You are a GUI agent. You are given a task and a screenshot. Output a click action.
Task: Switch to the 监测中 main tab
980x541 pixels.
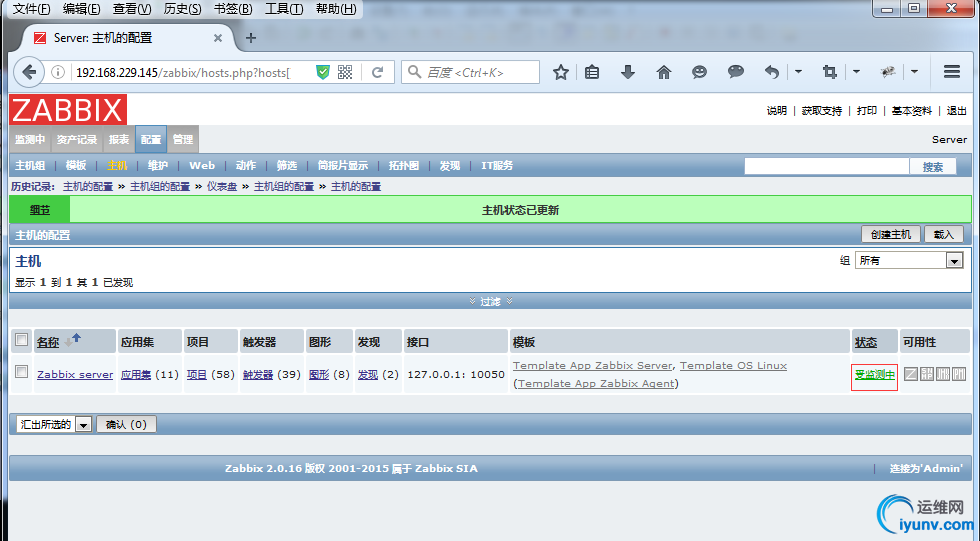[30, 139]
